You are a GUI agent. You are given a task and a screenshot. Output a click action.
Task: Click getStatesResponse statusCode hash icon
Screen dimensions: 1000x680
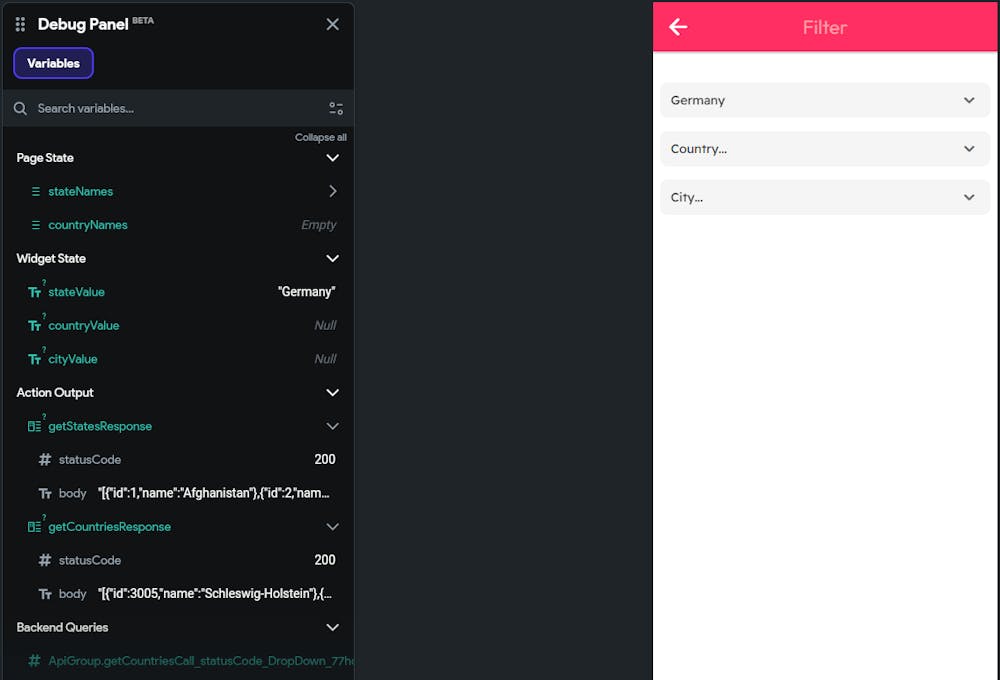(x=45, y=459)
